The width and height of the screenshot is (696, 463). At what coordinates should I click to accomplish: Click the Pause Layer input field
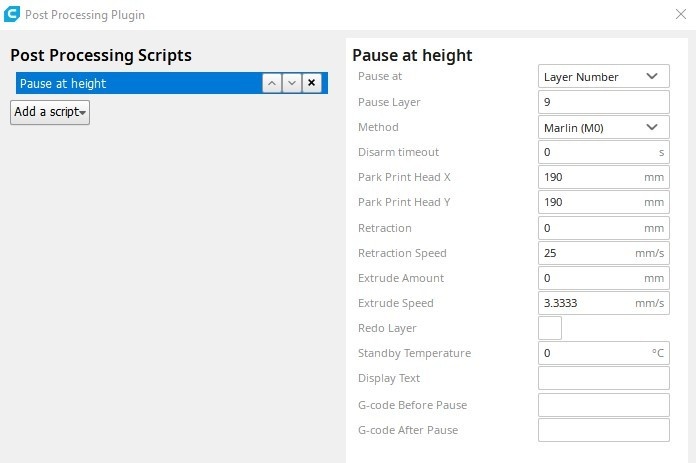tap(603, 102)
